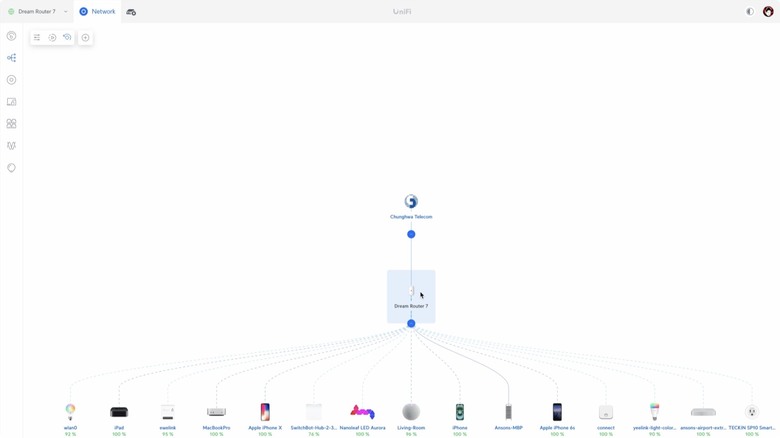Select the Ansons-MBP wired client
The width and height of the screenshot is (780, 438).
508,412
